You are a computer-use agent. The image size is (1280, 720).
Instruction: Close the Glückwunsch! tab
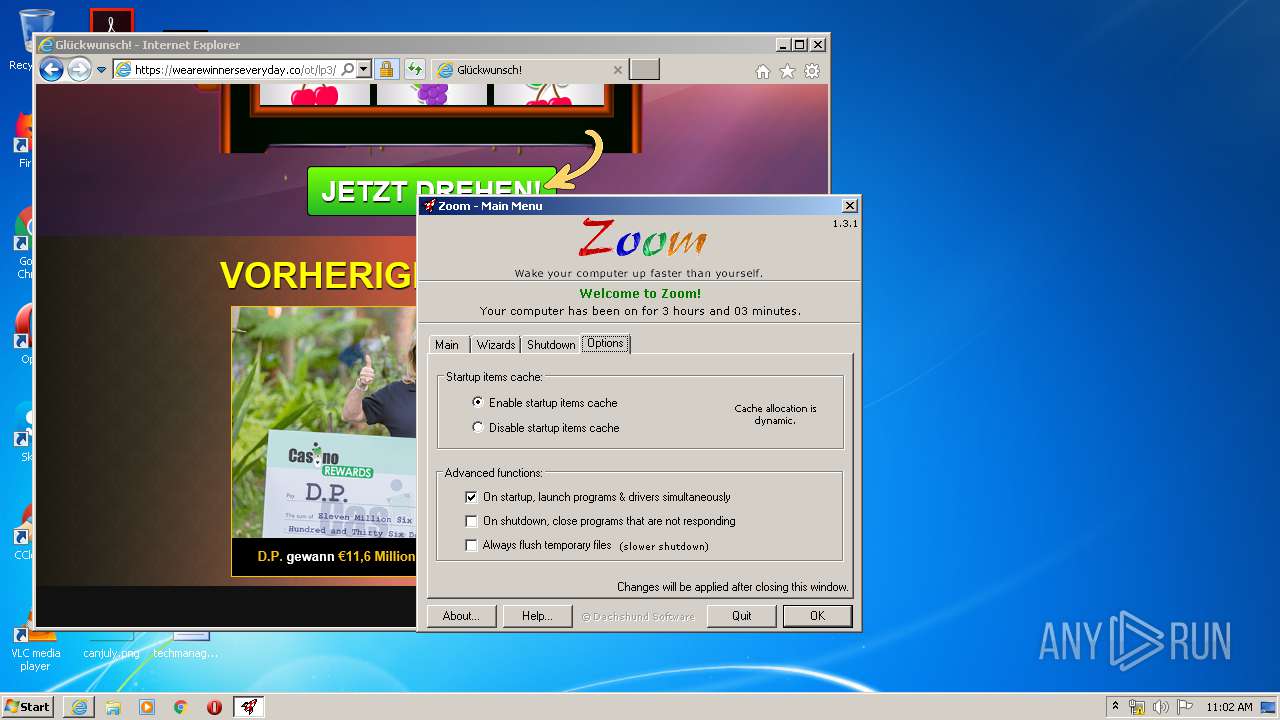pos(617,70)
